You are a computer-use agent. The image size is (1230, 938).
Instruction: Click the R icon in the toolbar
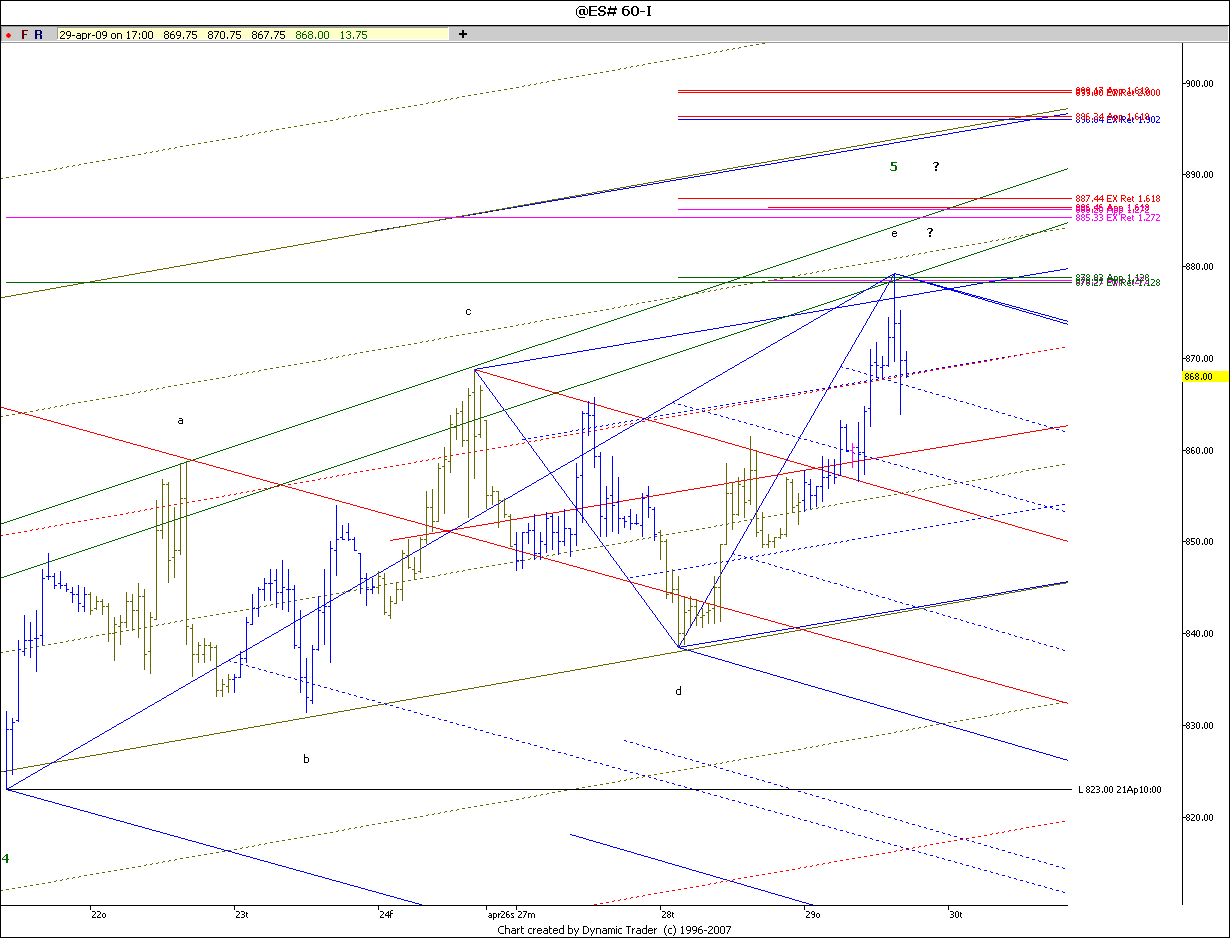coord(38,34)
